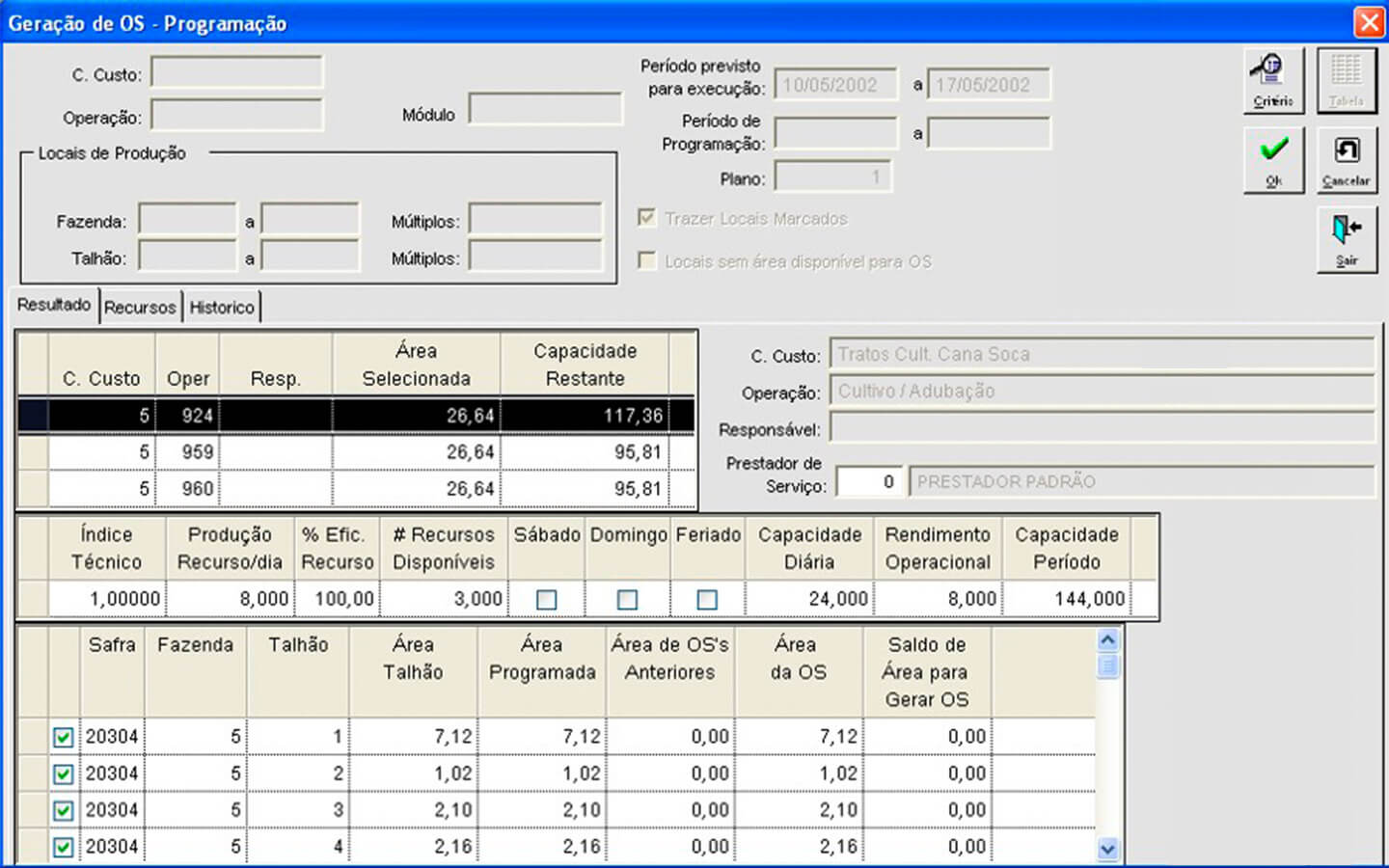Close the Geração de OS window
This screenshot has width=1389, height=868.
coord(1369,22)
